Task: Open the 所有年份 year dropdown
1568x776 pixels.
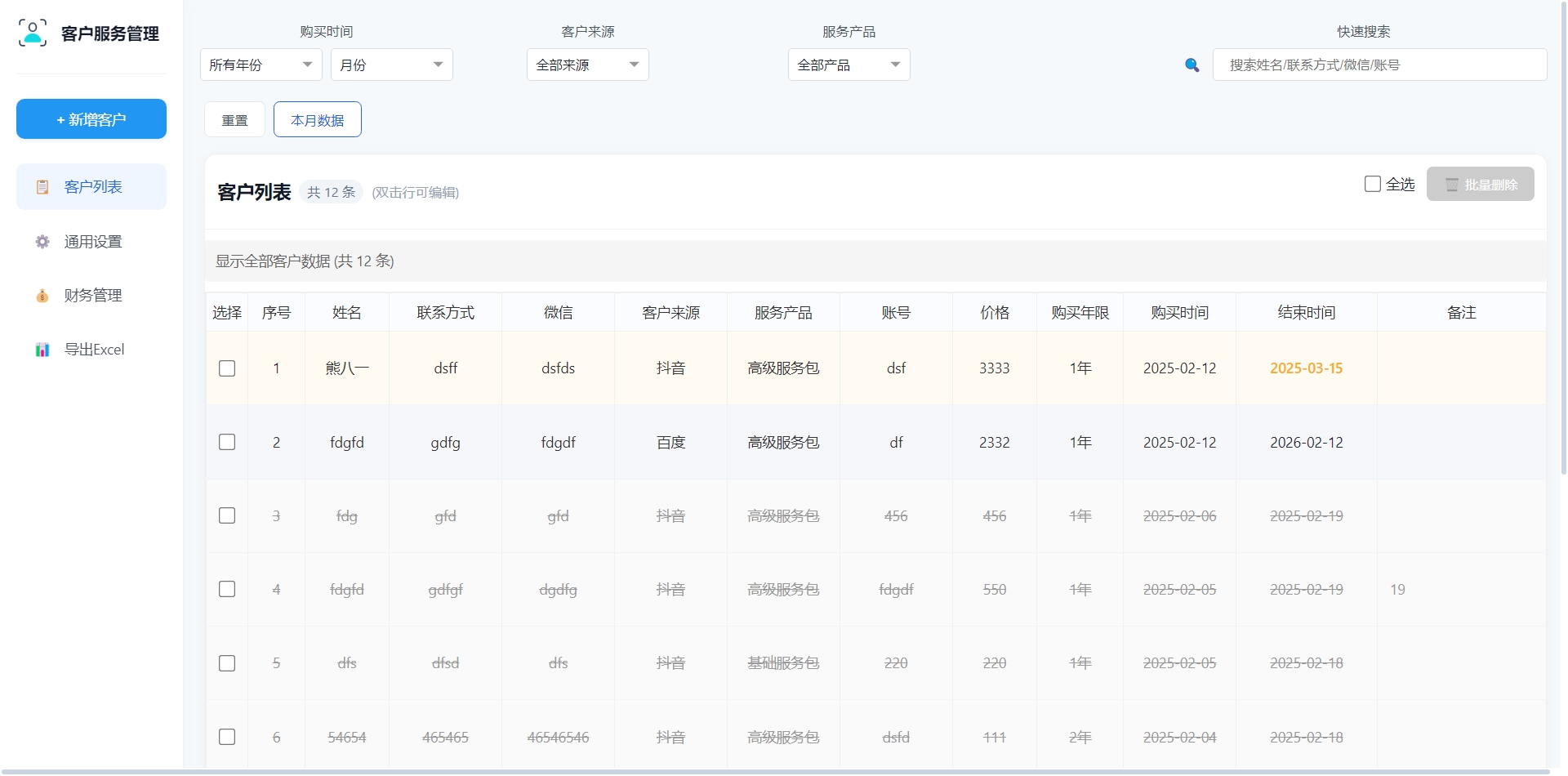Action: pos(261,65)
